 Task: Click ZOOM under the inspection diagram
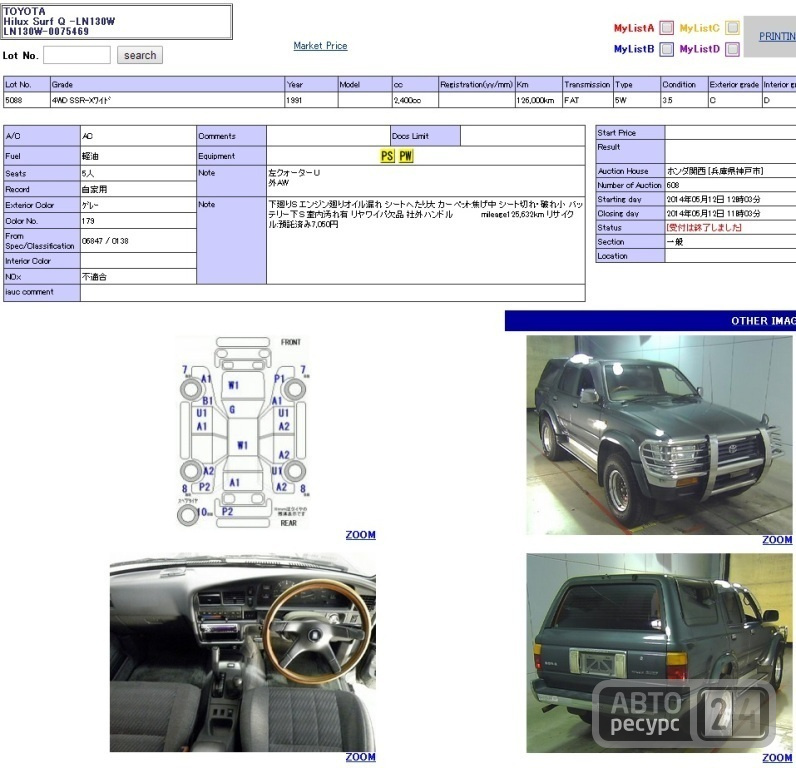click(360, 535)
